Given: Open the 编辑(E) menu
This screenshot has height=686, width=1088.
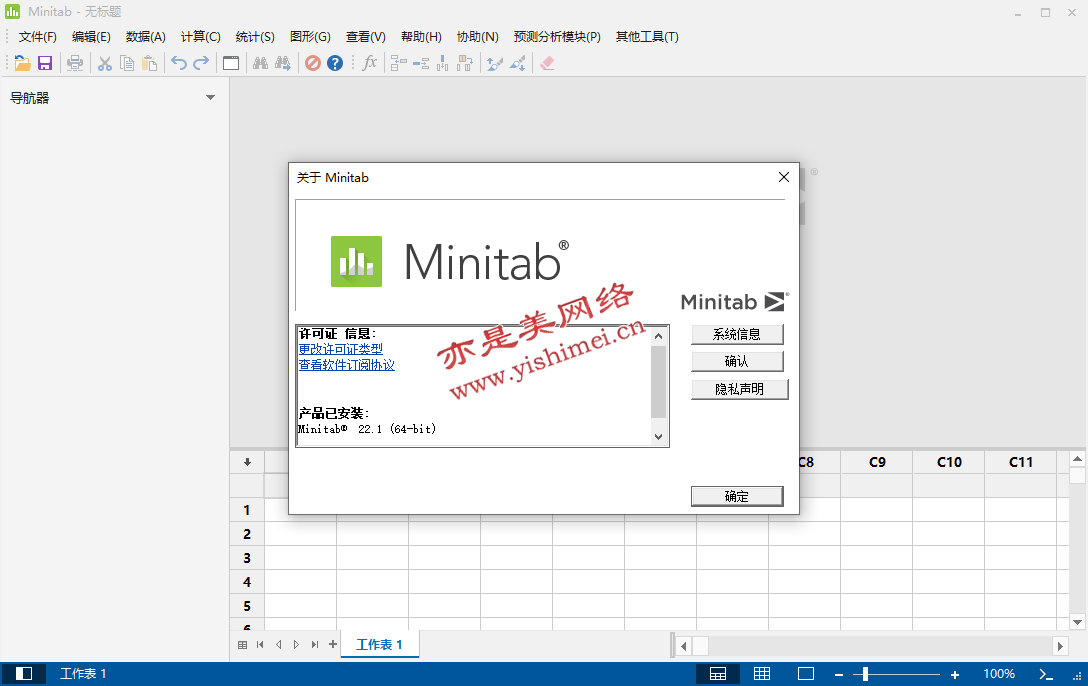Looking at the screenshot, I should tap(91, 37).
